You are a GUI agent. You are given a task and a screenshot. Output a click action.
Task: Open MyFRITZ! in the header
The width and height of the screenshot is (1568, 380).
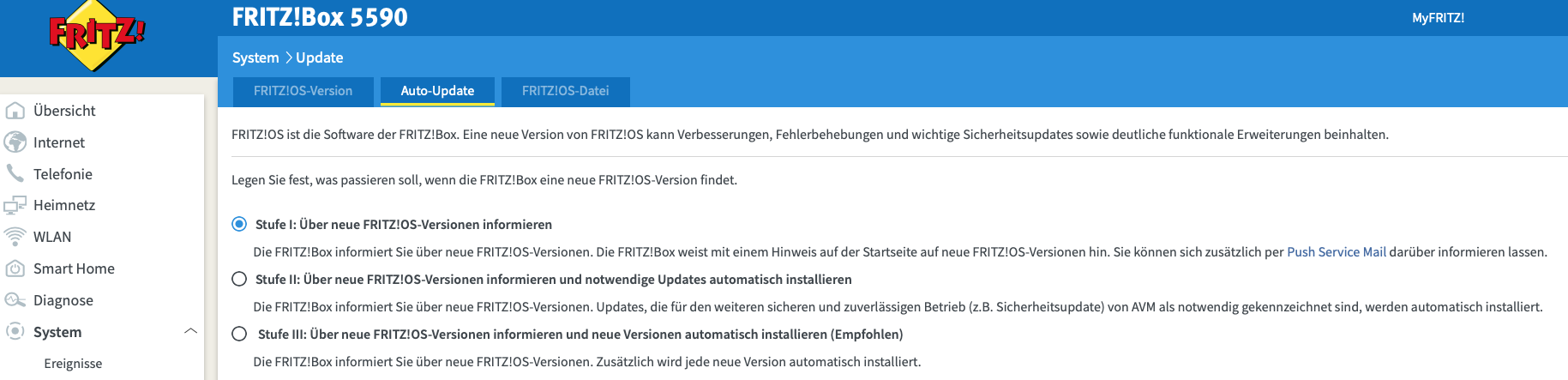pyautogui.click(x=1438, y=18)
